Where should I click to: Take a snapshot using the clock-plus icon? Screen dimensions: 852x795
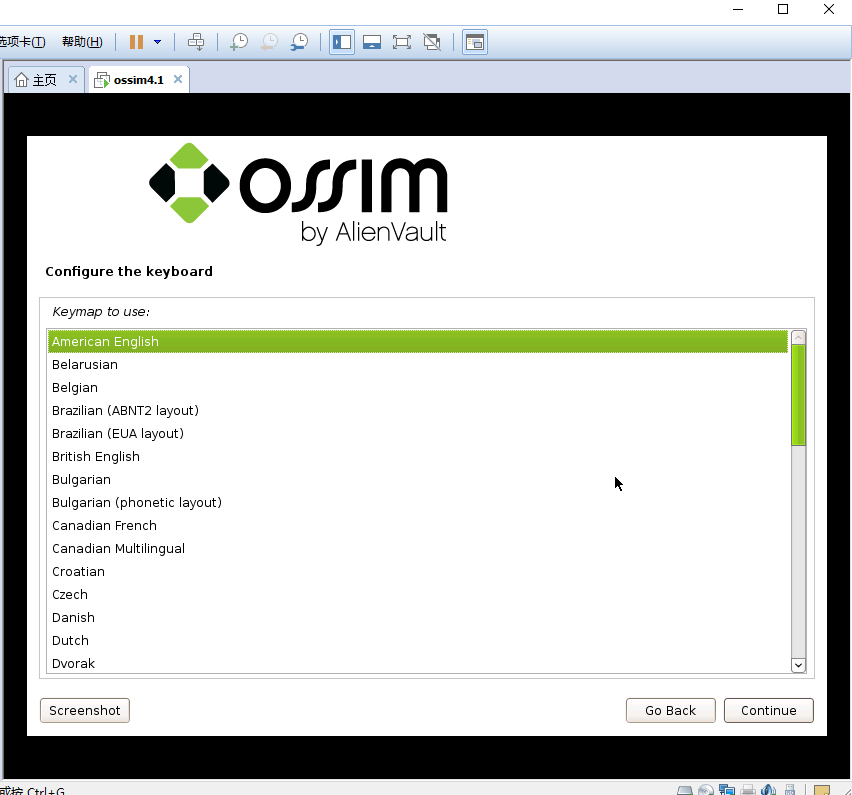click(x=239, y=42)
